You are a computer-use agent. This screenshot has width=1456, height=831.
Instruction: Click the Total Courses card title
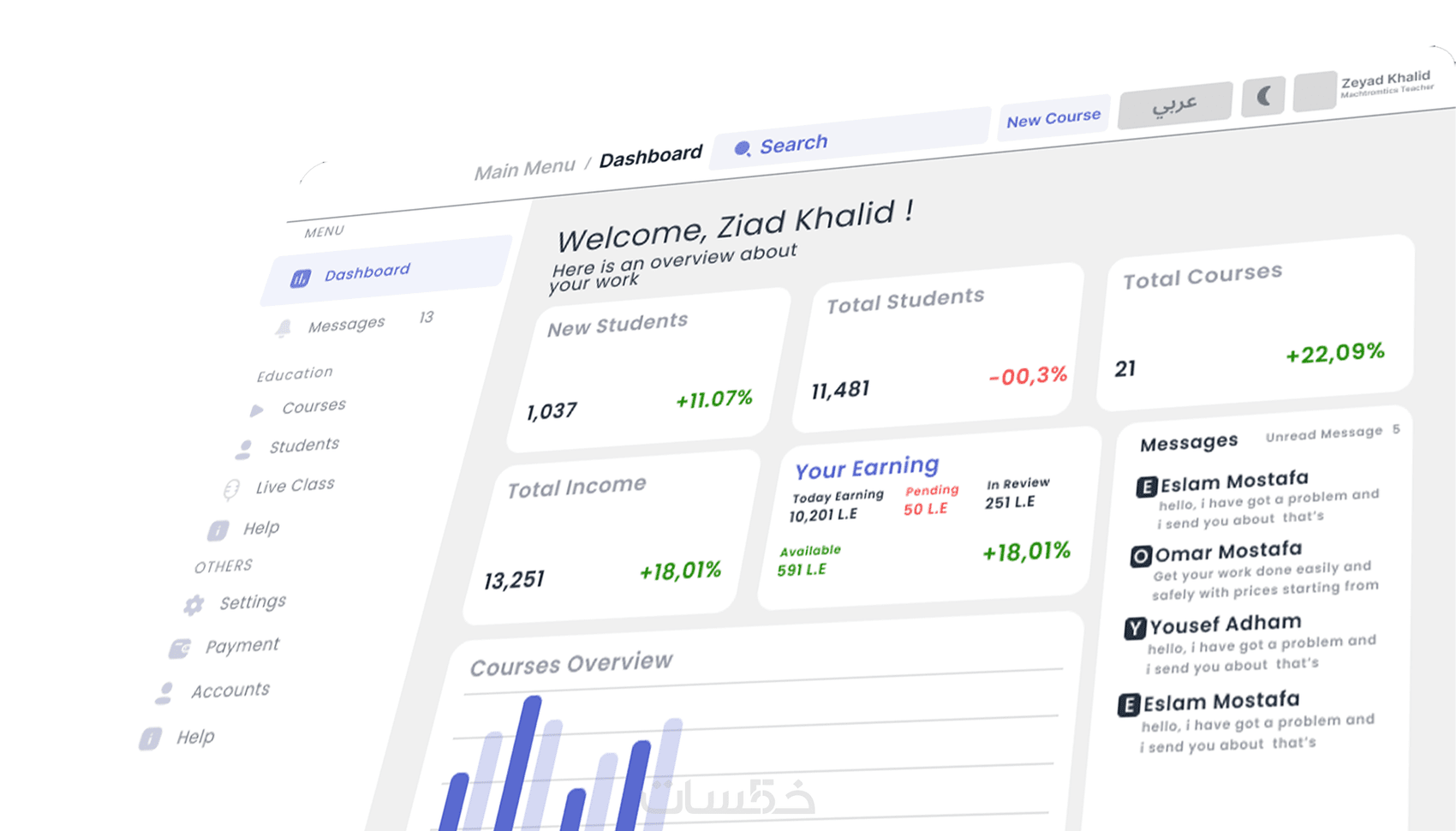click(1202, 276)
